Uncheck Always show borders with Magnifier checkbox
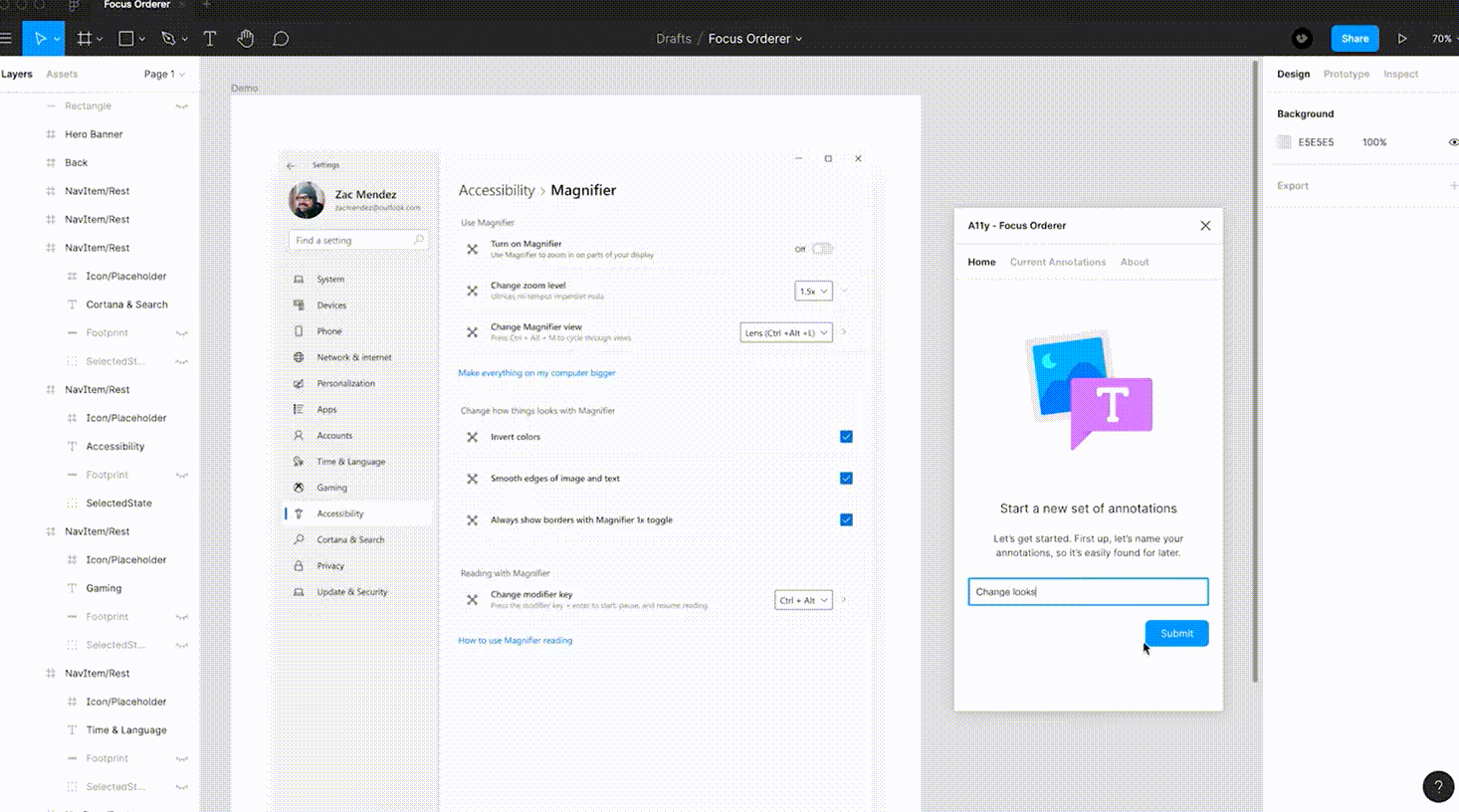Viewport: 1459px width, 812px height. click(846, 520)
